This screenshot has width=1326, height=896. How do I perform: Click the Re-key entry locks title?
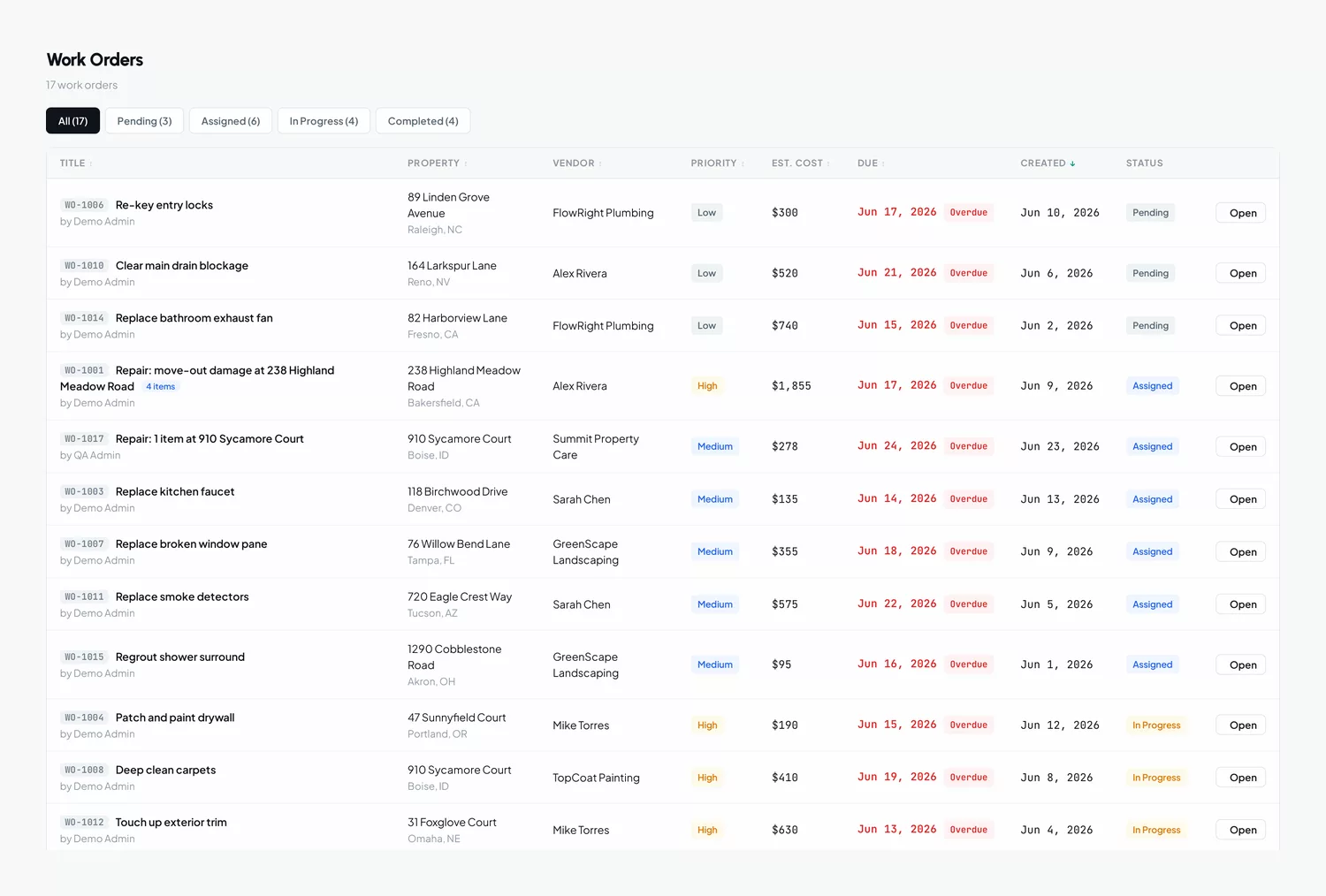[x=164, y=205]
